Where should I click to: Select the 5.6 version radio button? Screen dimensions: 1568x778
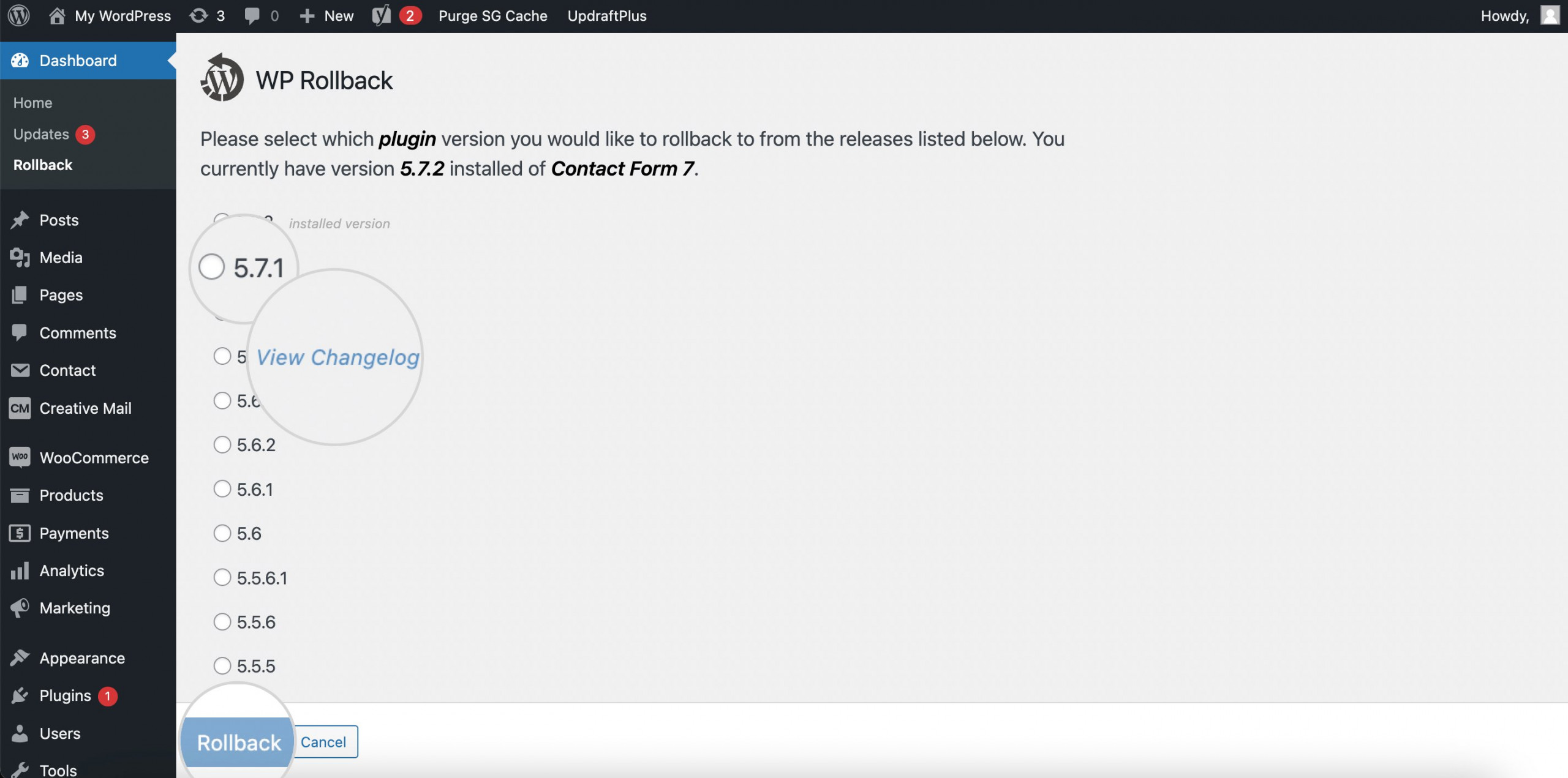pos(222,533)
